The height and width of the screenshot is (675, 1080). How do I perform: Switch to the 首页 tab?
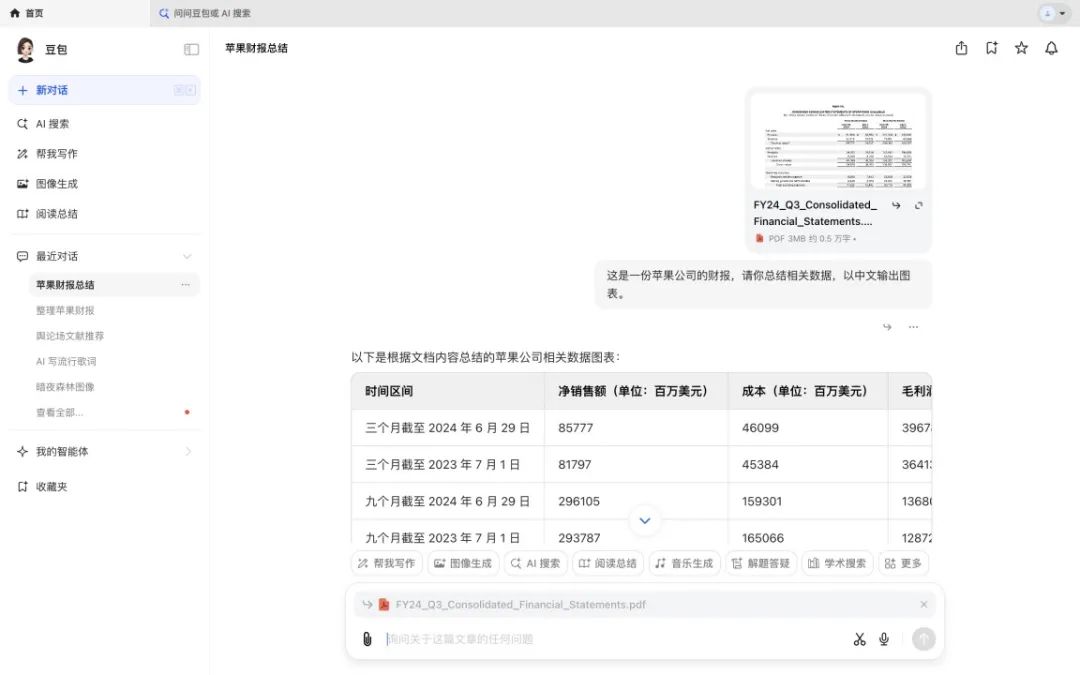27,13
